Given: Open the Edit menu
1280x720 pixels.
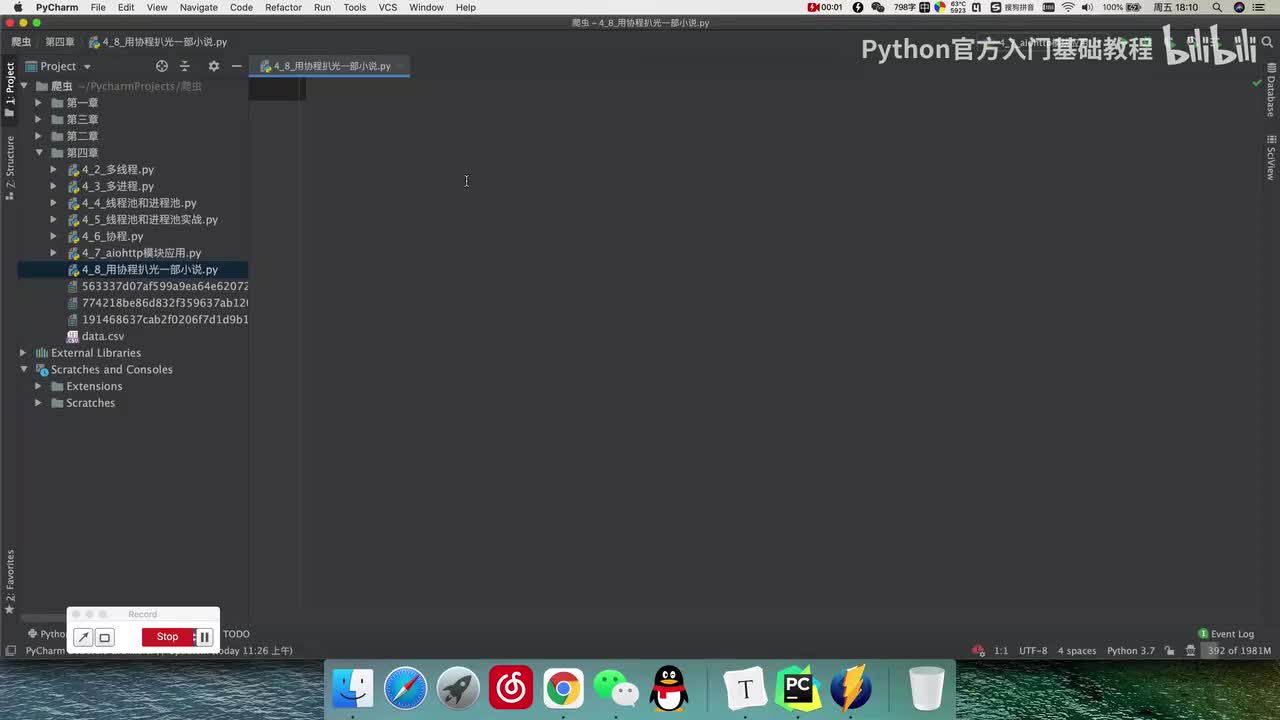Looking at the screenshot, I should (126, 7).
